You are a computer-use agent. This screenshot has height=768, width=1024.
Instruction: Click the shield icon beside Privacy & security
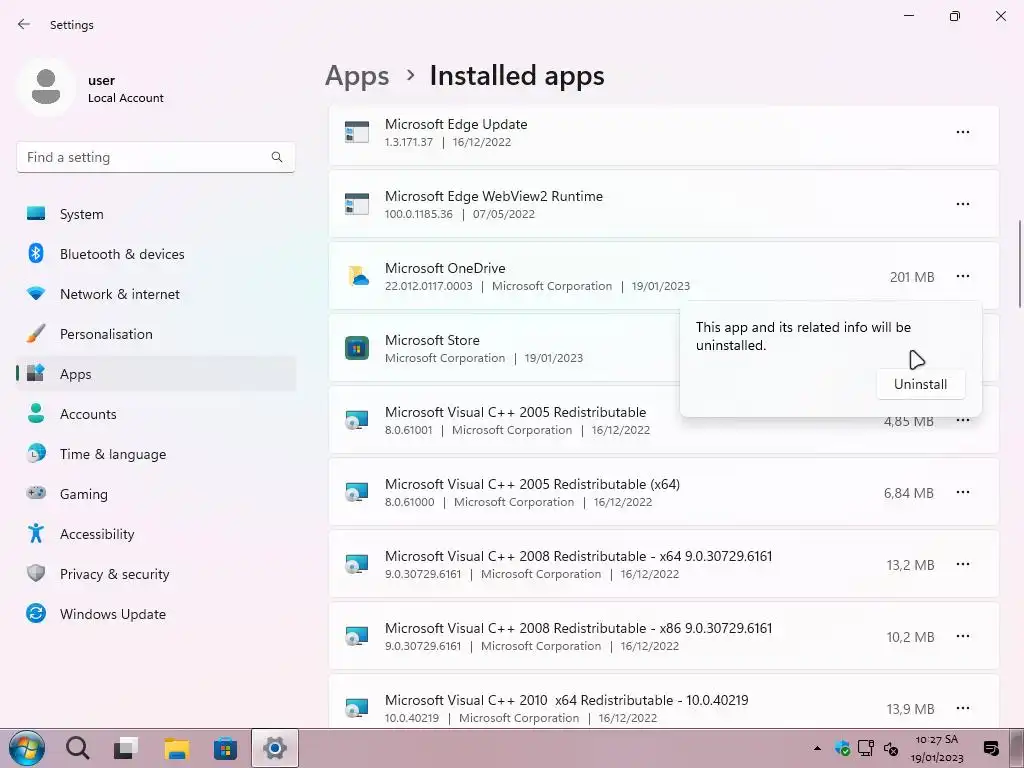(x=36, y=573)
